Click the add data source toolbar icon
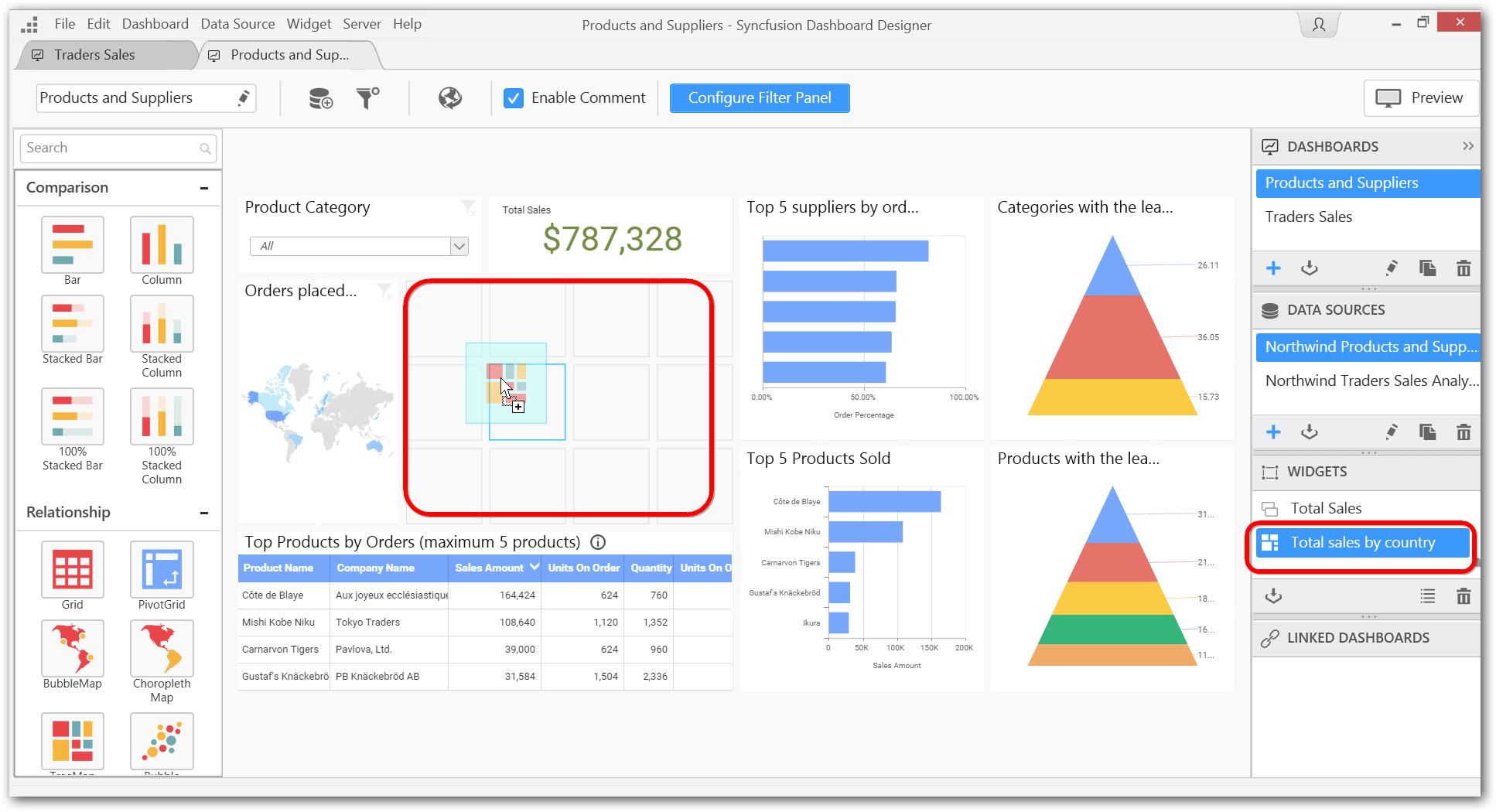Viewport: 1496px width, 812px height. click(320, 98)
